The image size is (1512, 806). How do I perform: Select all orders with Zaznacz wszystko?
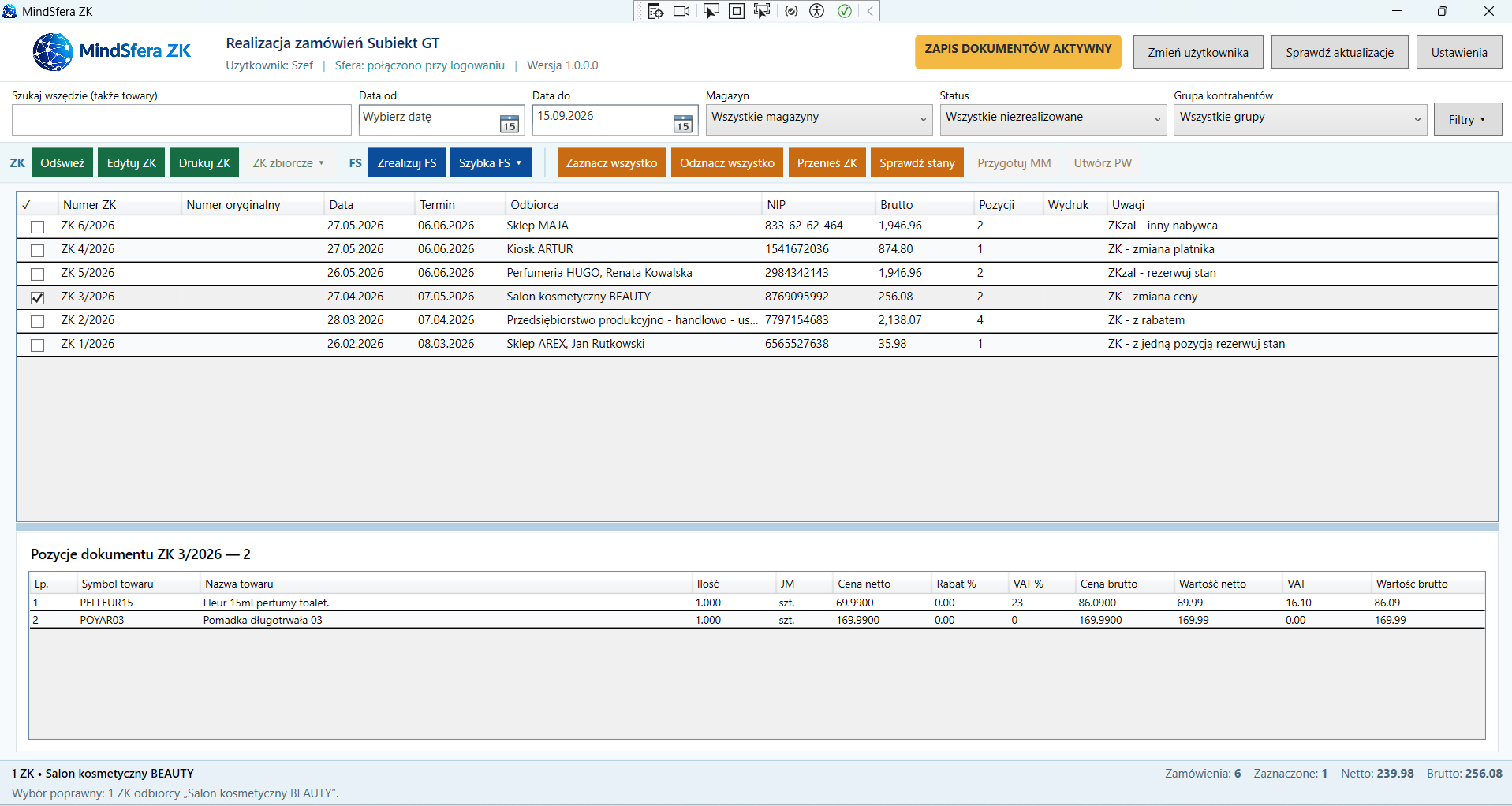click(x=612, y=163)
